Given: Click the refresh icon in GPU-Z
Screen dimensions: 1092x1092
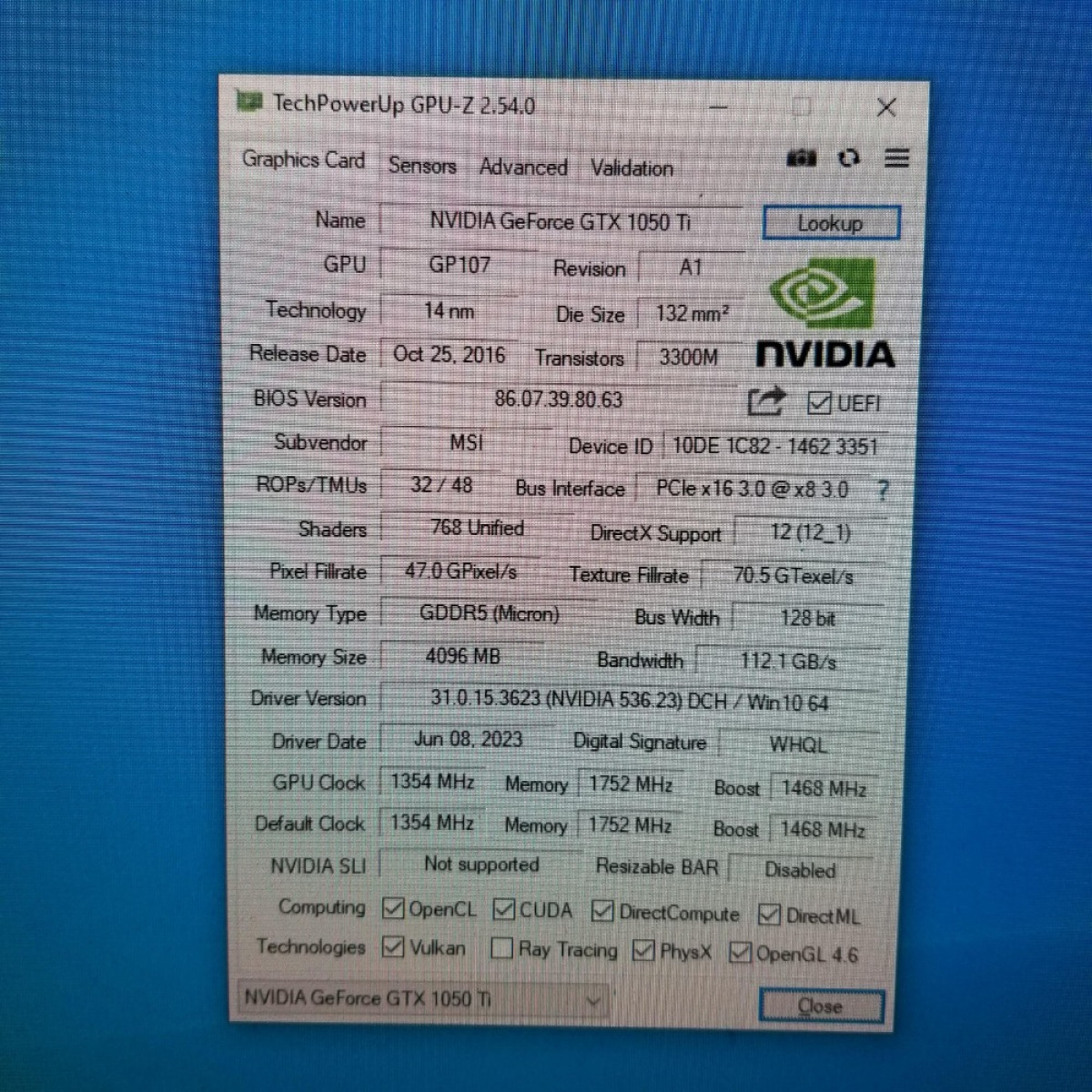Looking at the screenshot, I should tap(849, 158).
